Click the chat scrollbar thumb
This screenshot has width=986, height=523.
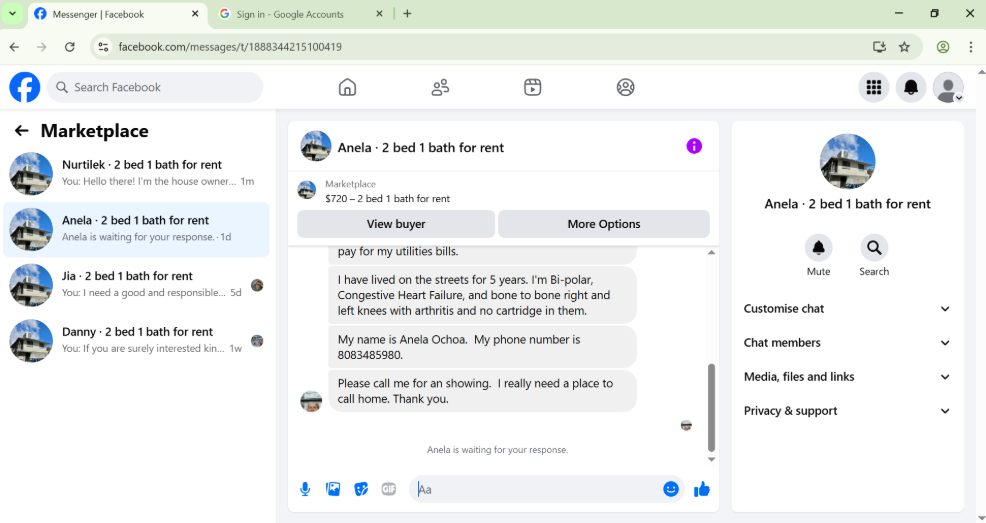711,407
